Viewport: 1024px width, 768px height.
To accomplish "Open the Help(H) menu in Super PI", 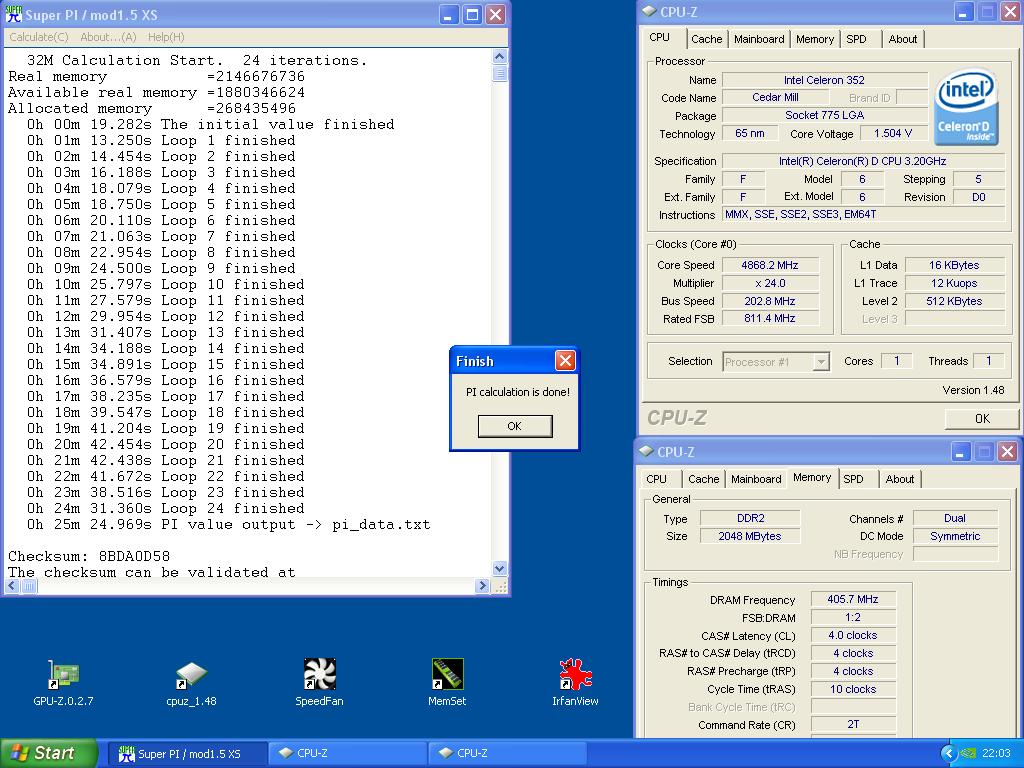I will (166, 37).
